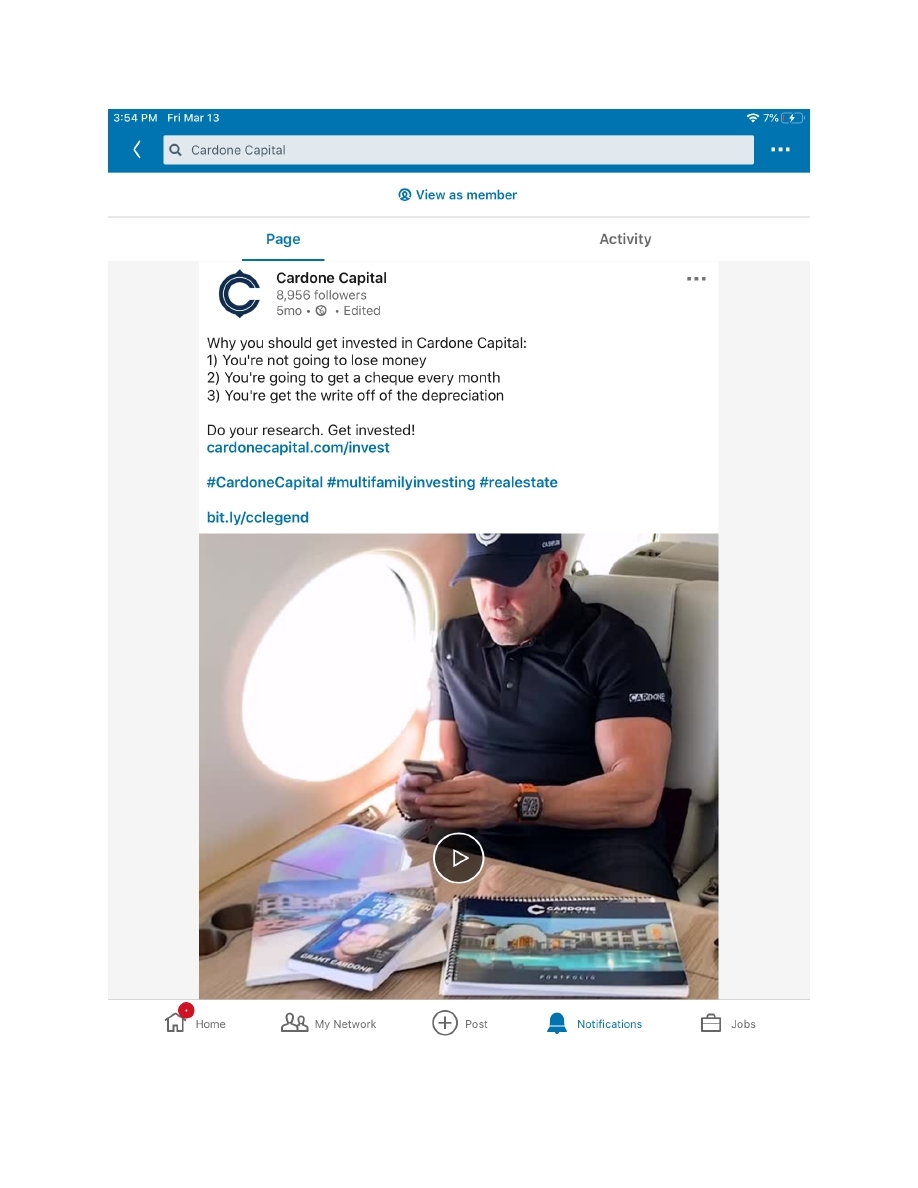The height and width of the screenshot is (1188, 918).
Task: Open the post options ellipsis menu
Action: pos(696,279)
